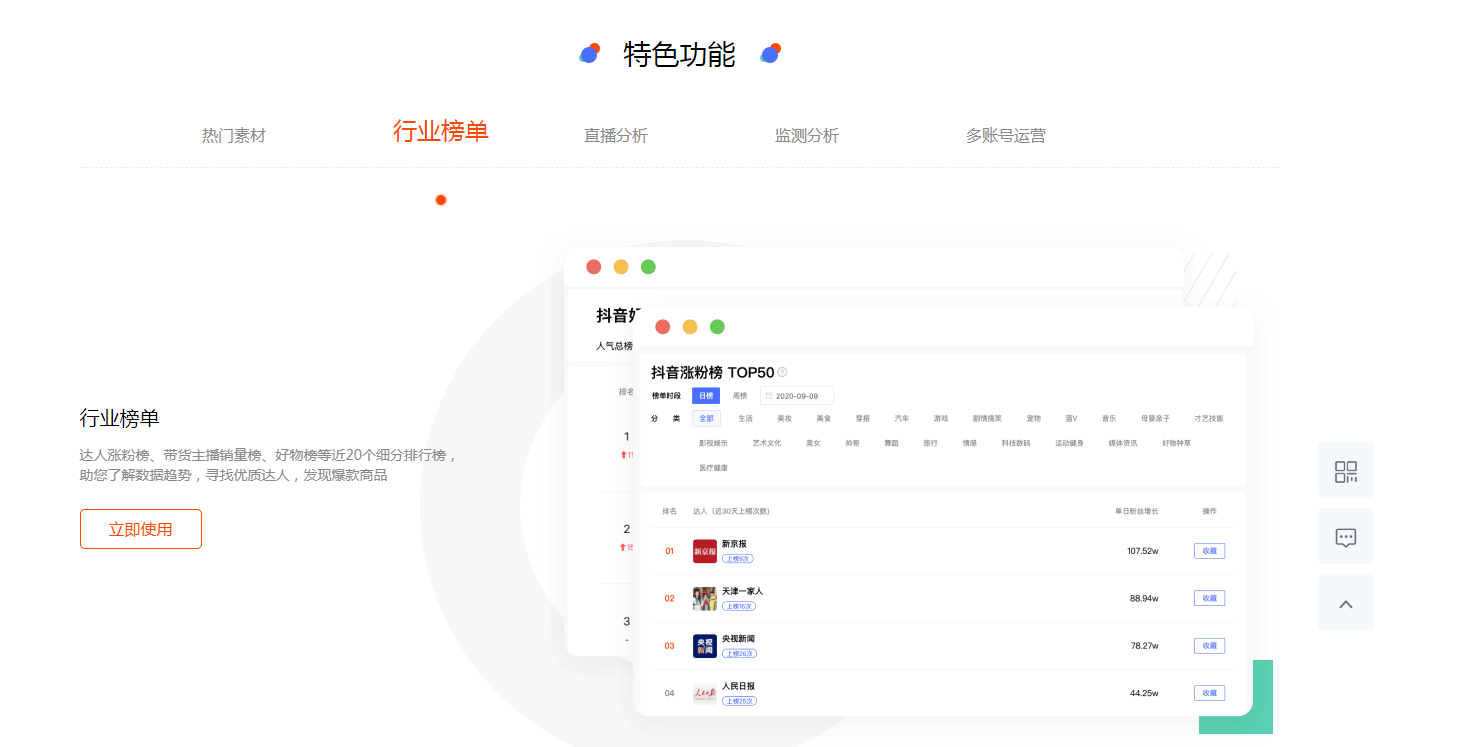Click the help icon beside 抖音涨粉榜 TOP50
1483x747 pixels.
pos(782,372)
